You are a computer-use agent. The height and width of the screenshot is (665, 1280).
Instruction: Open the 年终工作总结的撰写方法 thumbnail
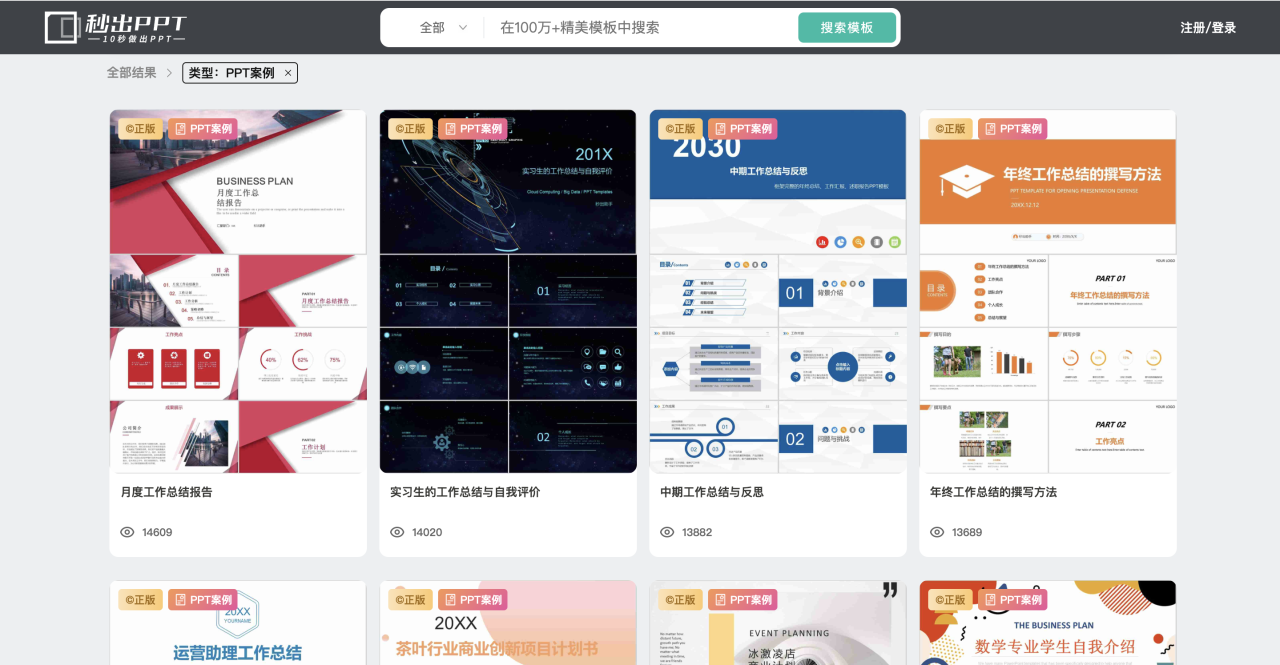tap(1048, 291)
